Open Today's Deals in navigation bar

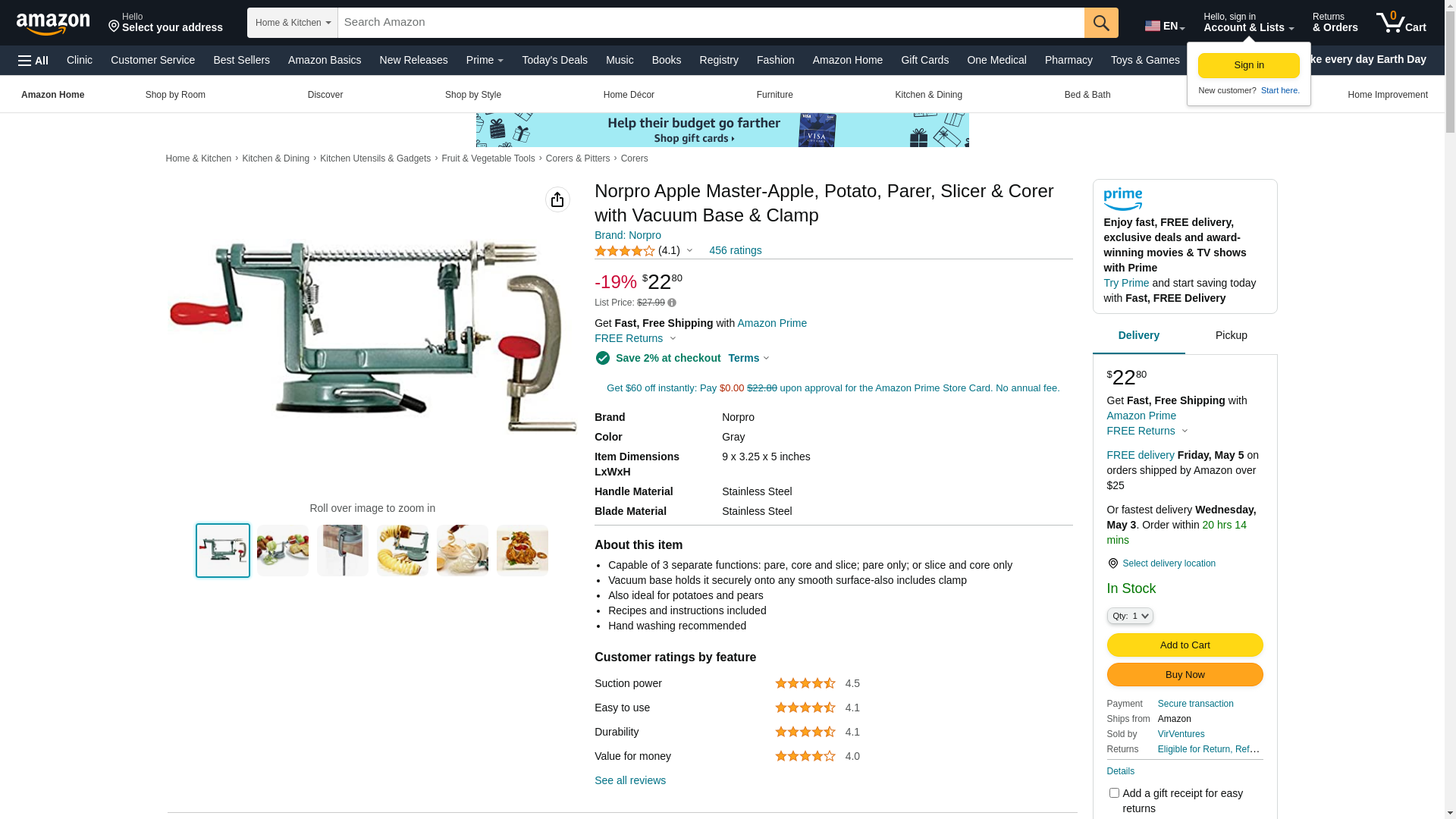(x=554, y=60)
